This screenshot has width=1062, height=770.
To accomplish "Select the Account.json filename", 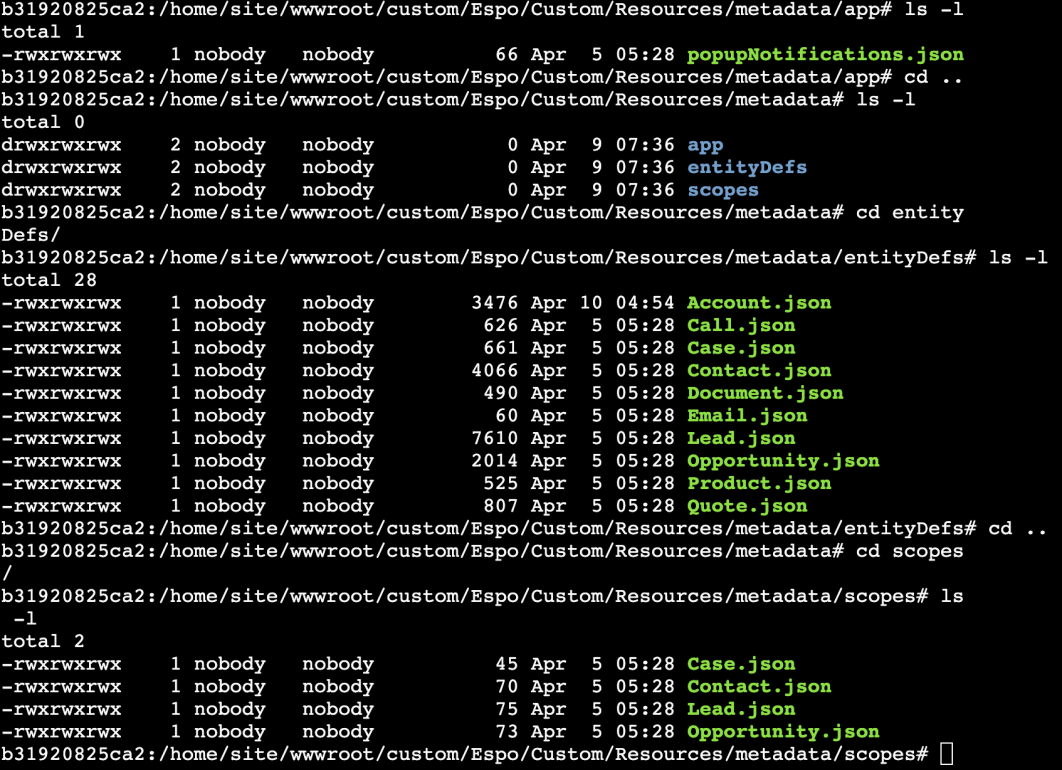I will pyautogui.click(x=758, y=303).
